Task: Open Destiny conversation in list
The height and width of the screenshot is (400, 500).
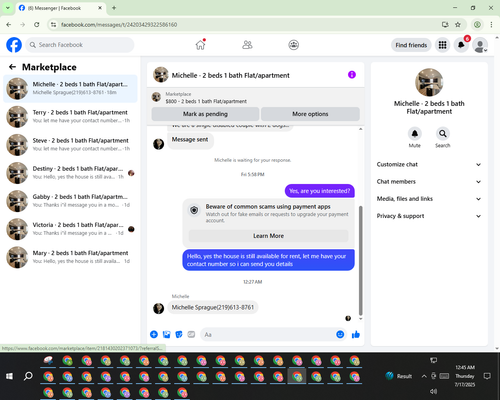Action: 70,173
